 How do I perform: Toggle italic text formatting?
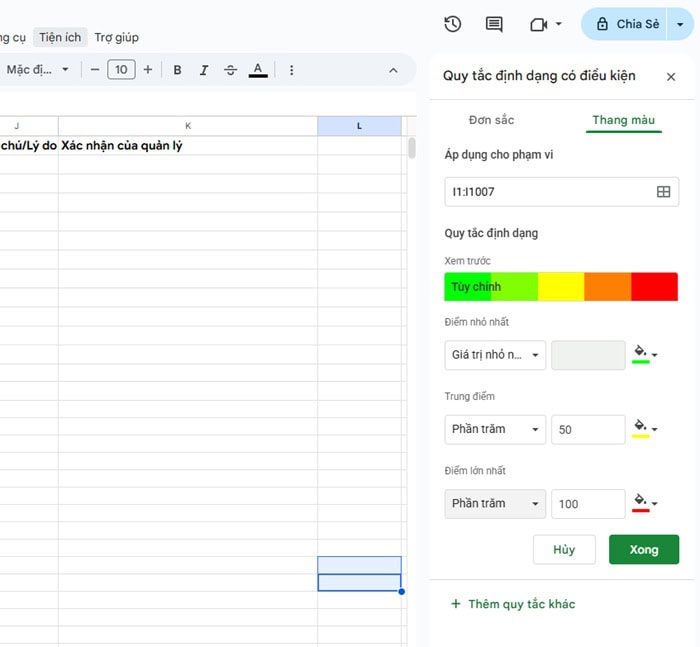[x=204, y=70]
